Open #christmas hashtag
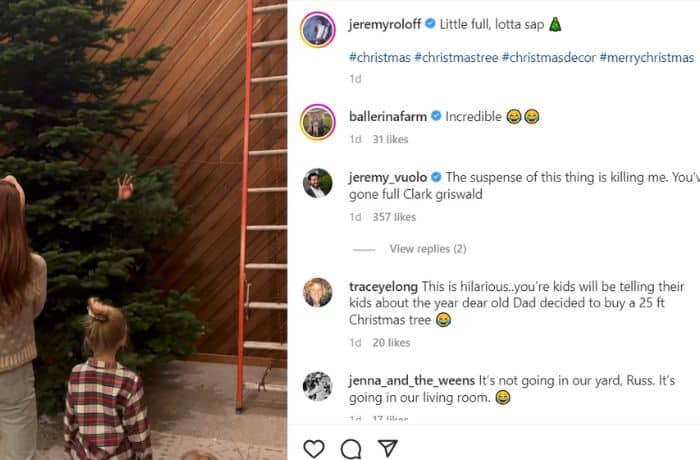This screenshot has height=460, width=700. point(380,58)
